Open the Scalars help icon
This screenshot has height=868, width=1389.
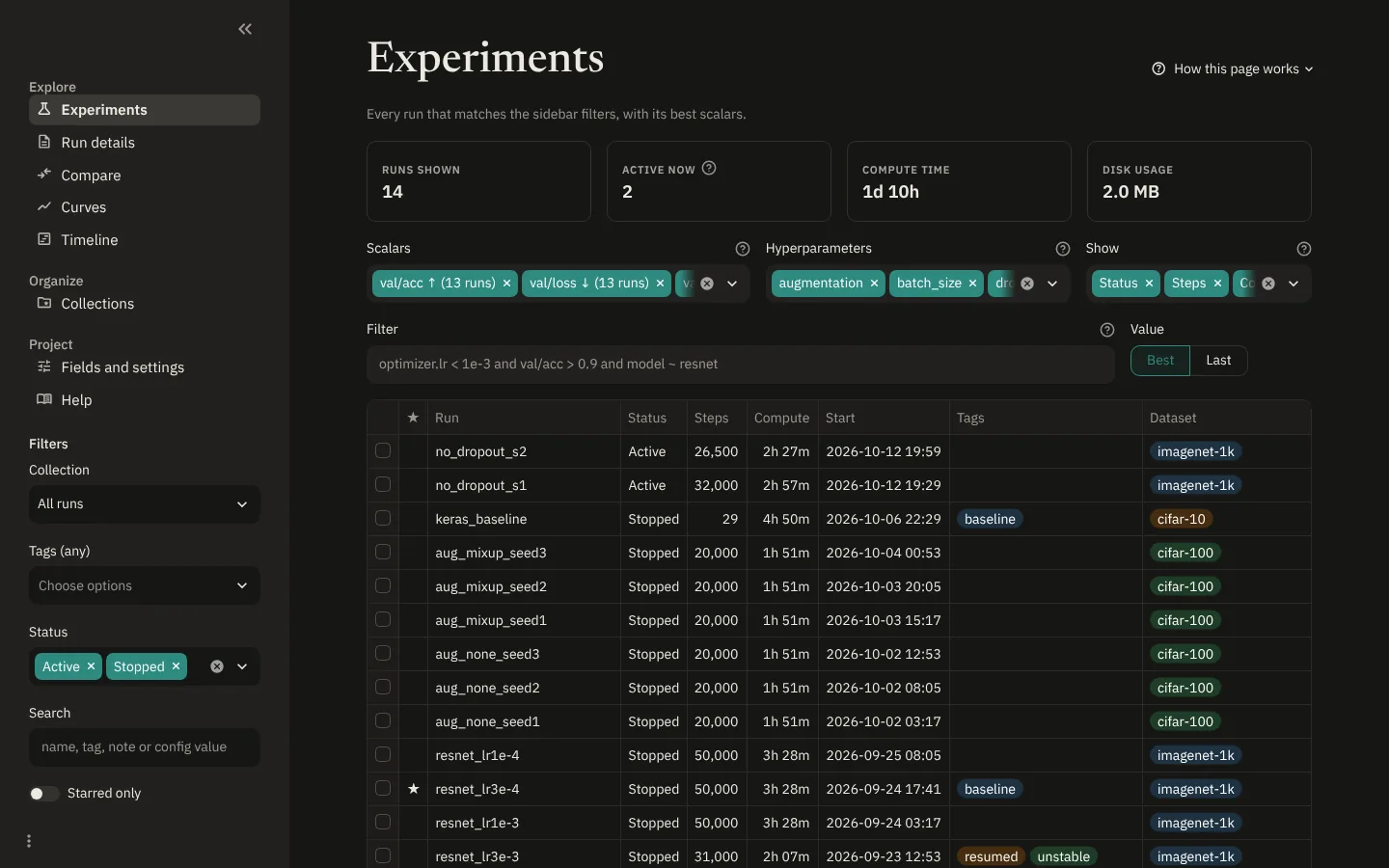pyautogui.click(x=743, y=249)
